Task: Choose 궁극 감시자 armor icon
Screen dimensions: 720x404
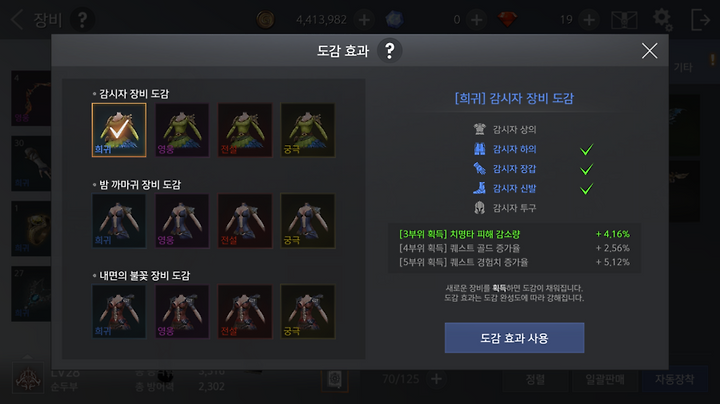Action: (x=308, y=130)
